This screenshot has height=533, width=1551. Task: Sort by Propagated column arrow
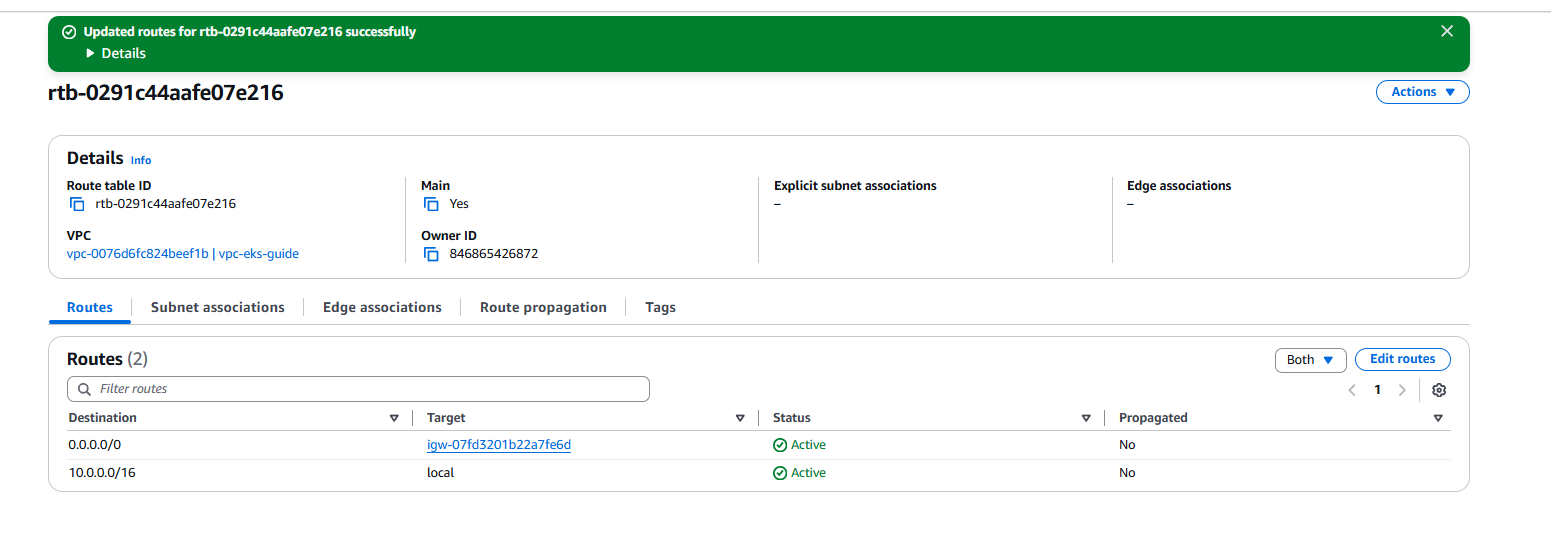point(1438,418)
